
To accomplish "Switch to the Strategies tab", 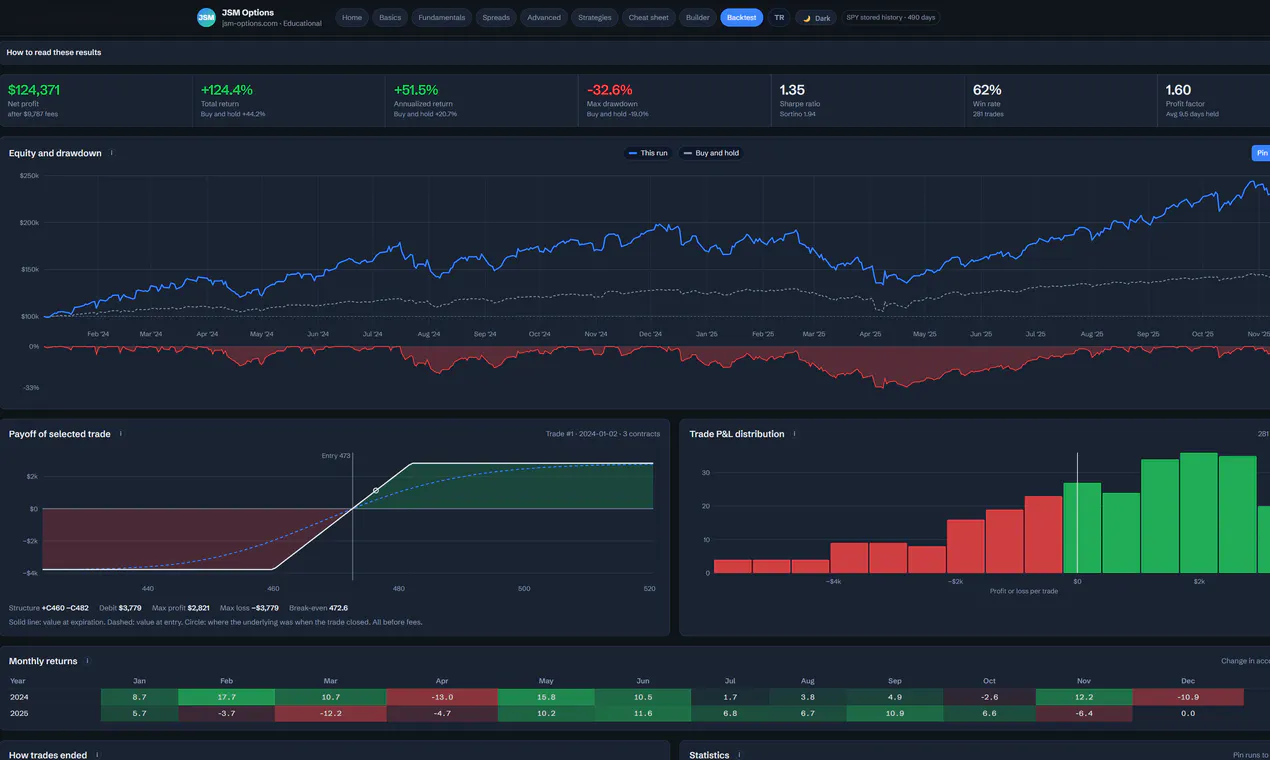I will pos(595,17).
